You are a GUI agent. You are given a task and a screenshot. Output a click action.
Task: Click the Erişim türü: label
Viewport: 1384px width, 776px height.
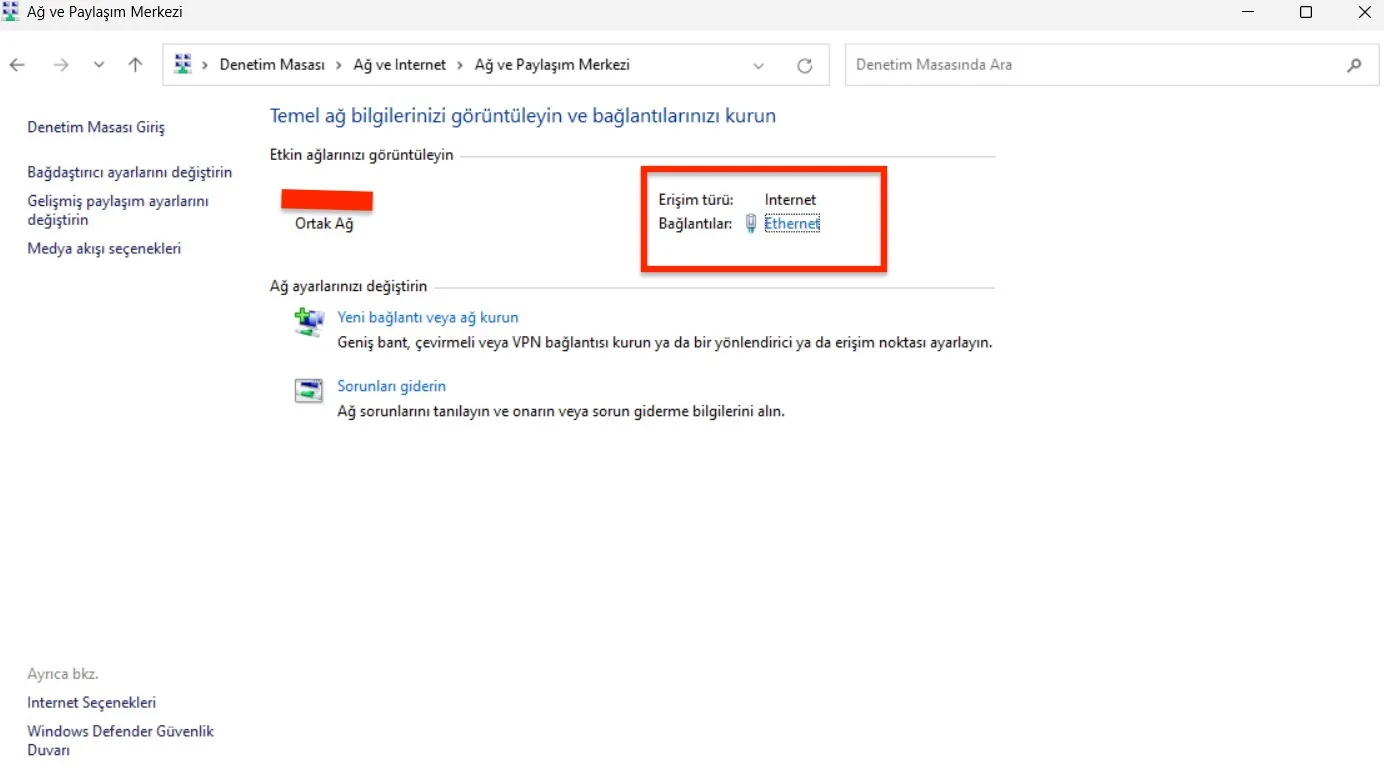point(696,200)
